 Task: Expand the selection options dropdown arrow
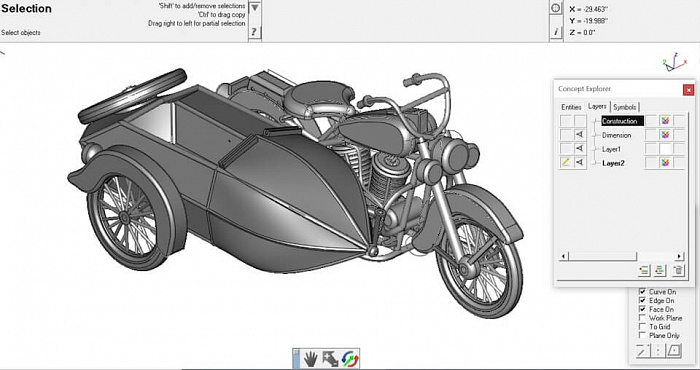point(254,8)
